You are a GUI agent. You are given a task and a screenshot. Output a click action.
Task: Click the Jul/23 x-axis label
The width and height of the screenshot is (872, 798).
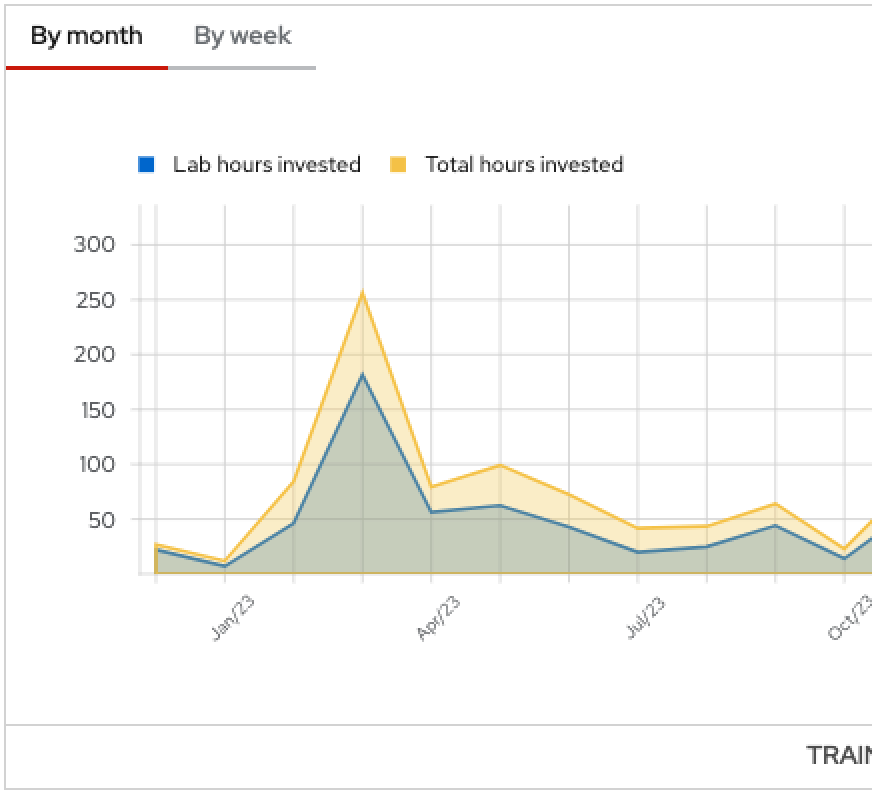coord(644,618)
